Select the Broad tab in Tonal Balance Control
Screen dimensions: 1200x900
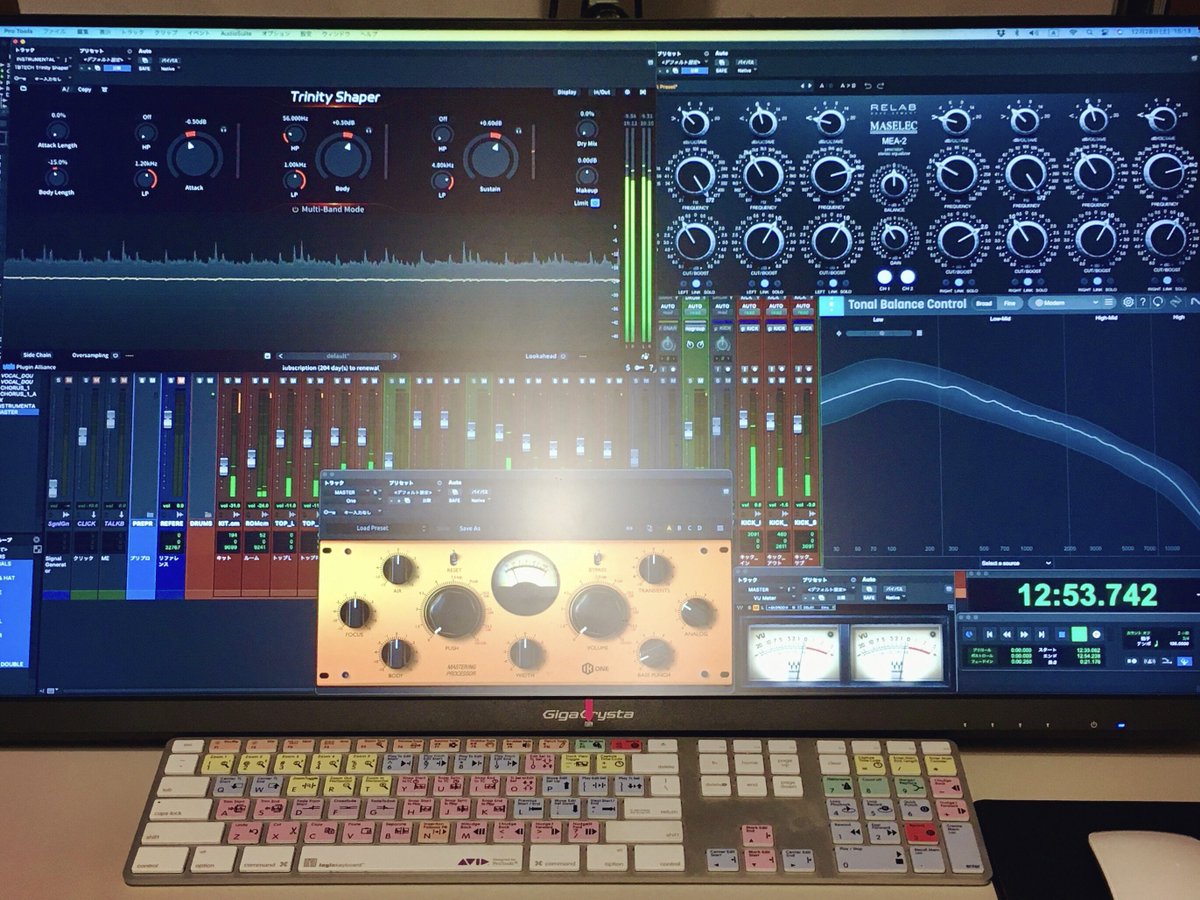click(984, 303)
